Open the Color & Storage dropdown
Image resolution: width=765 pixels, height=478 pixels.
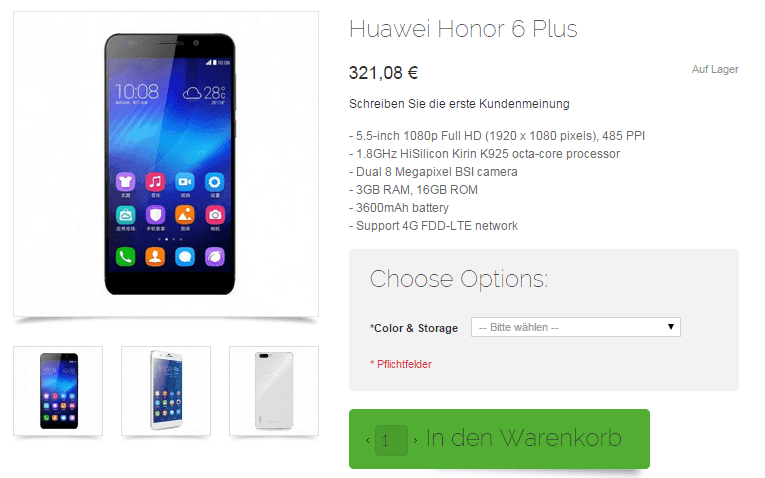click(576, 327)
